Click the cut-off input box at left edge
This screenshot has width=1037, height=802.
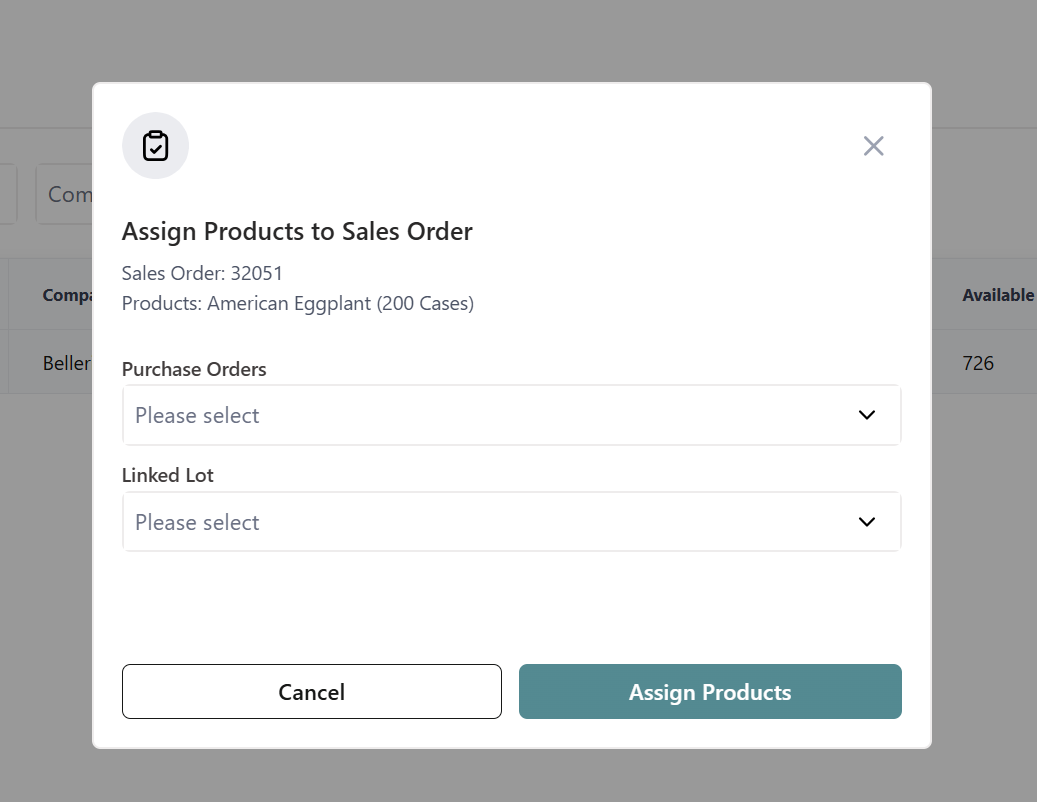[x=8, y=194]
